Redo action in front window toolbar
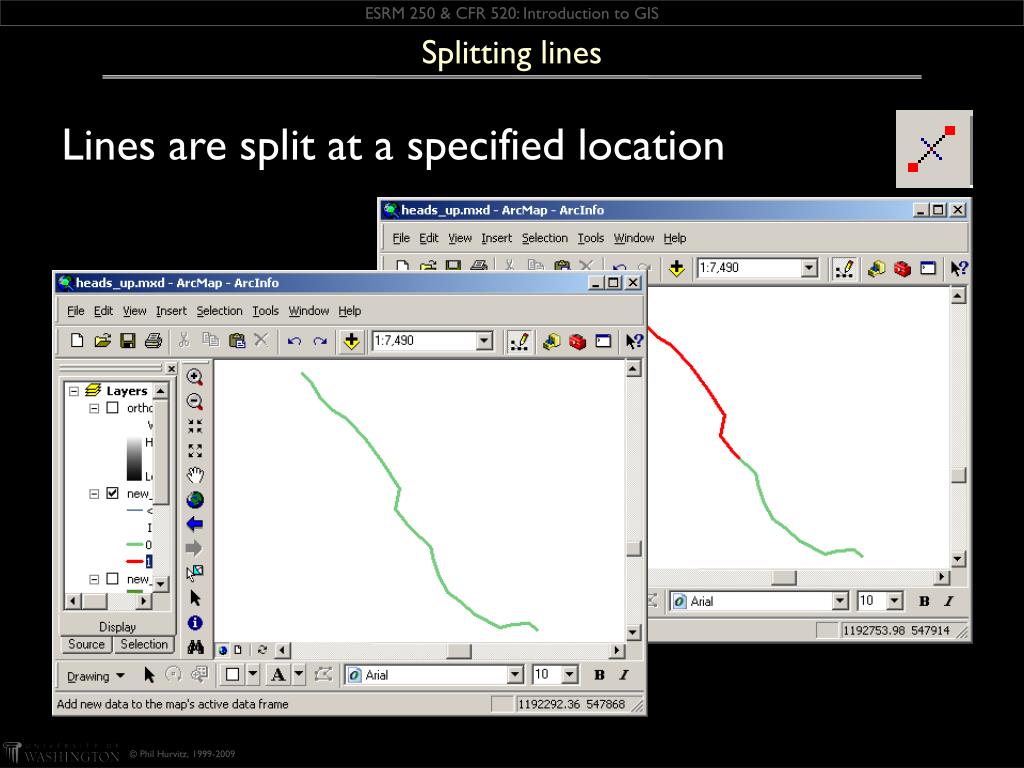1024x768 pixels. [x=319, y=341]
